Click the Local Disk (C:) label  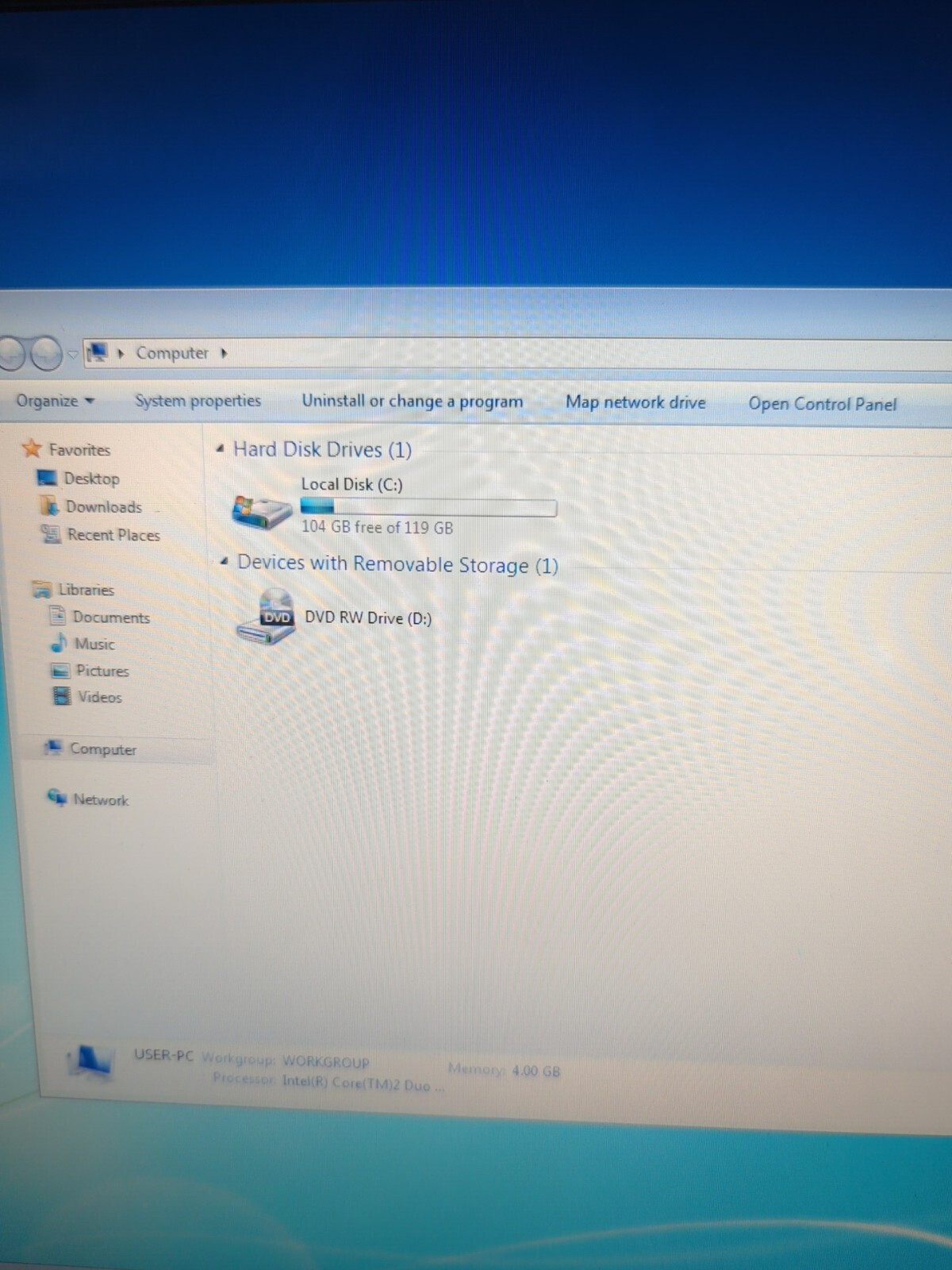pos(352,484)
